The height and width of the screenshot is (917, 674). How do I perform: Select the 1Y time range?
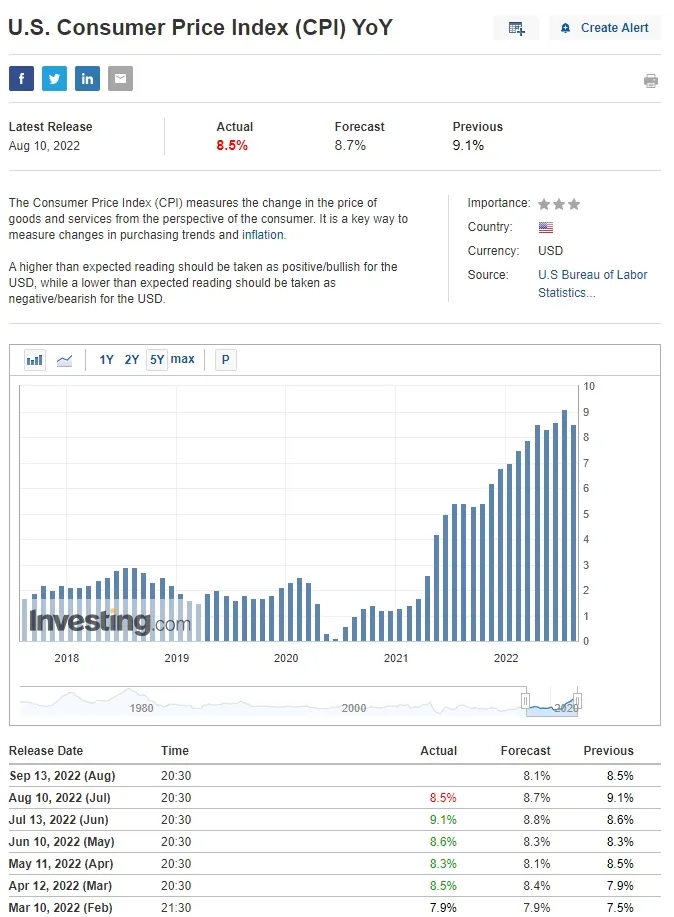pyautogui.click(x=106, y=360)
